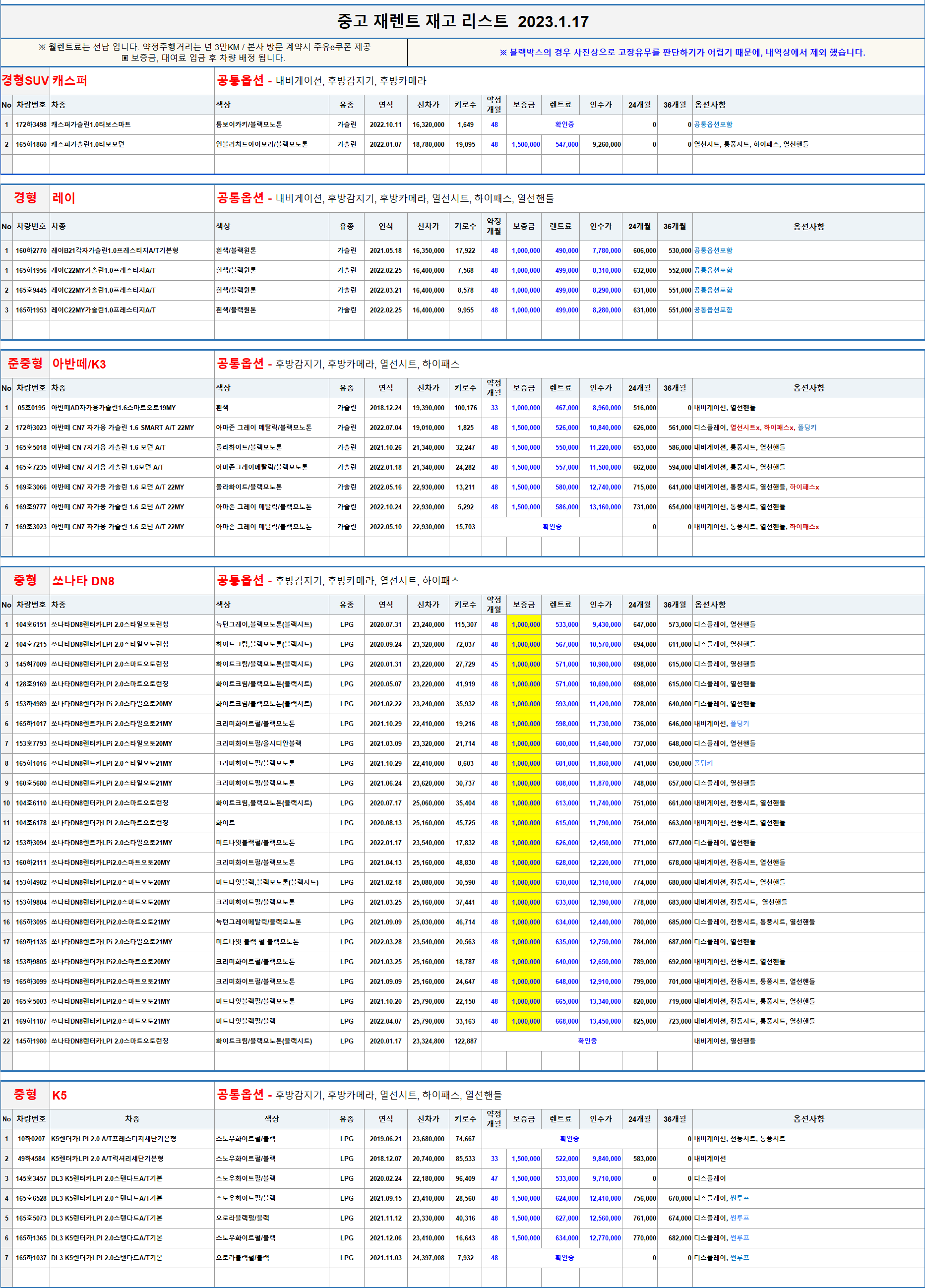Select 키로수 header in 캐스퍼 table

click(x=466, y=105)
